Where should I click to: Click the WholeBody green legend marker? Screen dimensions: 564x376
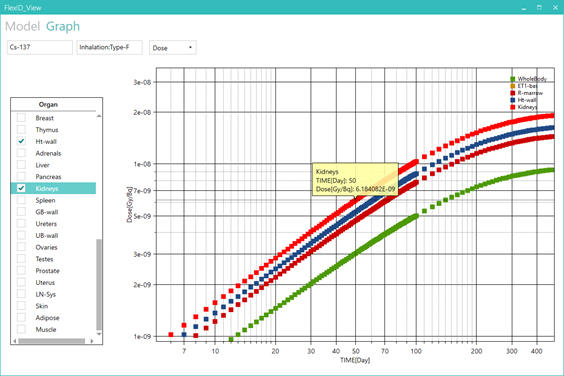click(513, 79)
